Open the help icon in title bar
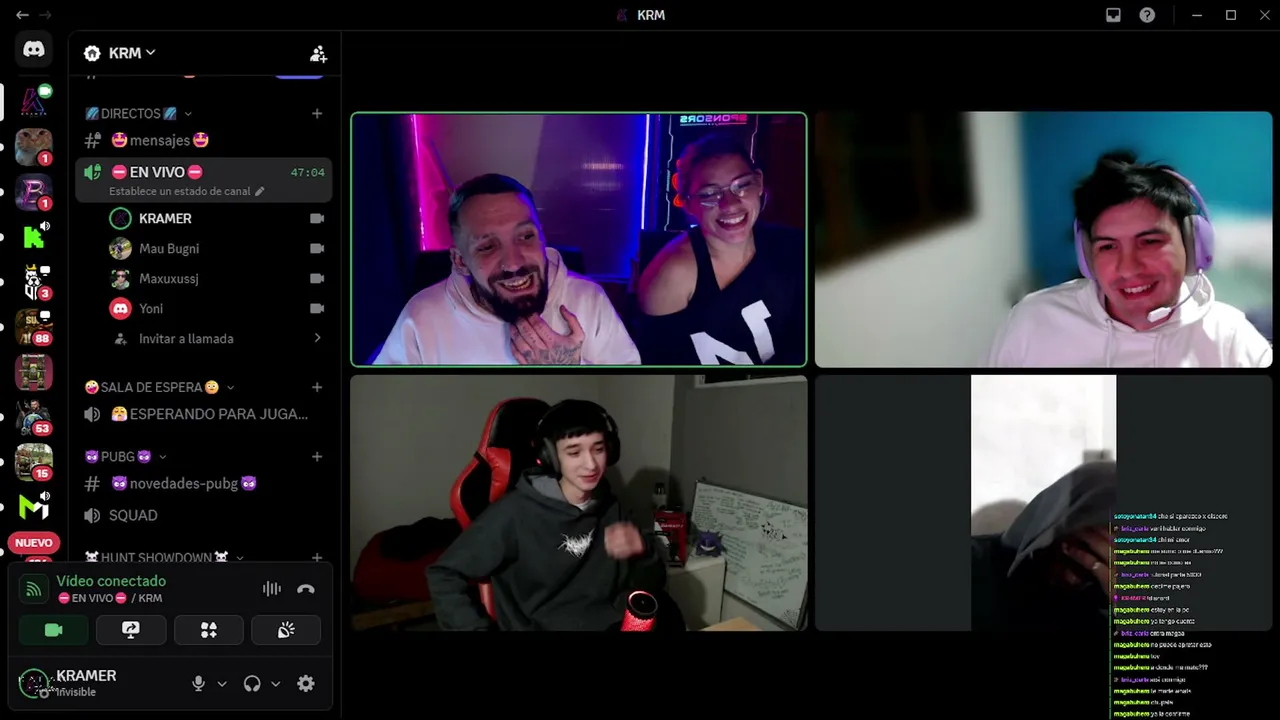Screen dimensions: 1280x720 point(1147,15)
